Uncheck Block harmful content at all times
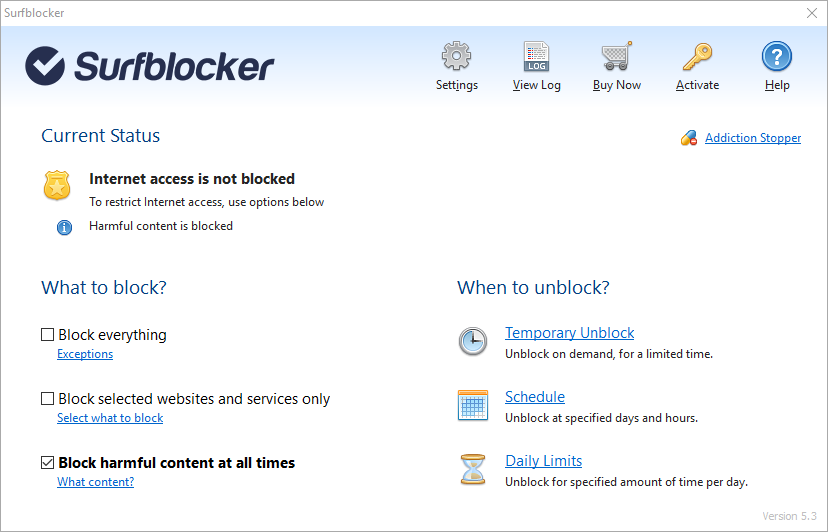This screenshot has height=532, width=828. [48, 463]
